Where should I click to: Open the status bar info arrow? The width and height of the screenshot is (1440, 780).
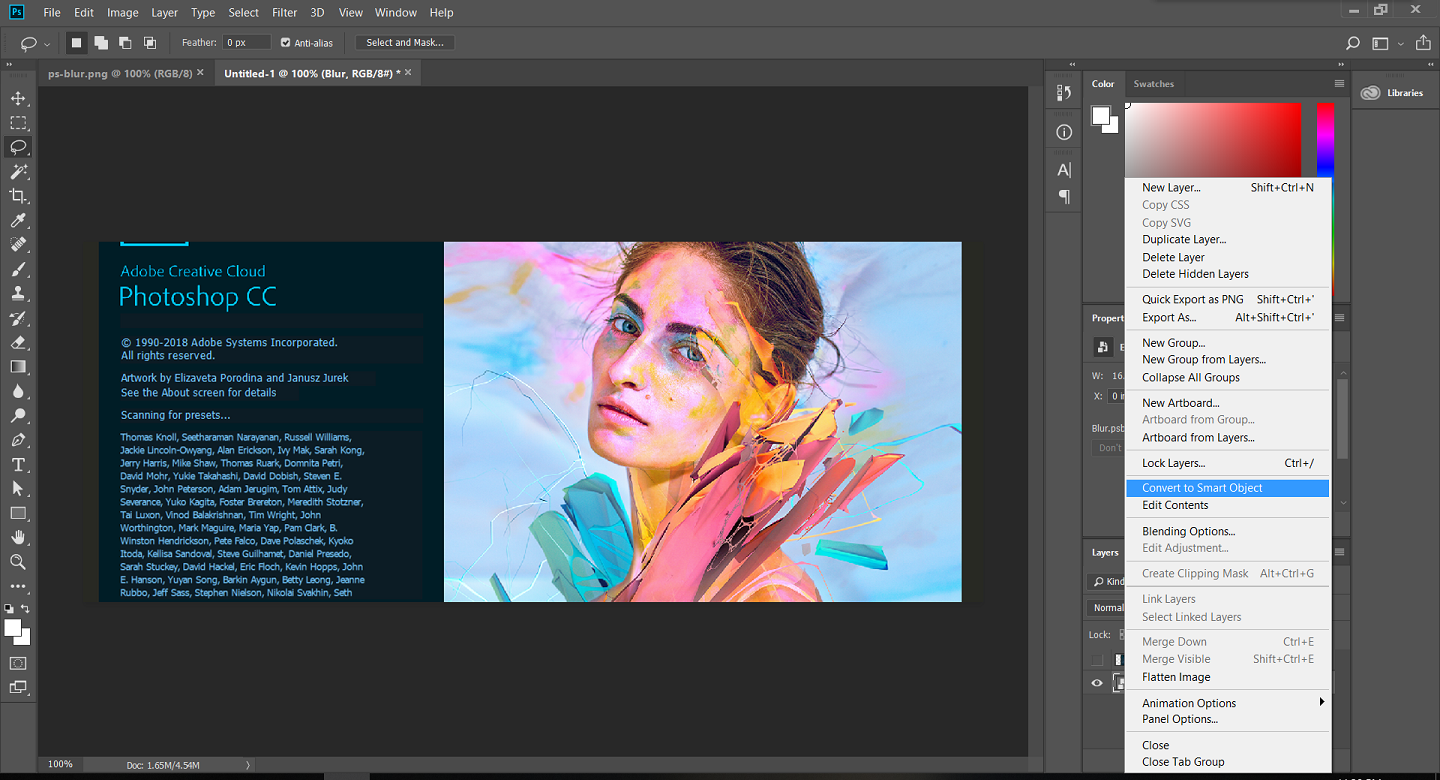click(x=249, y=765)
